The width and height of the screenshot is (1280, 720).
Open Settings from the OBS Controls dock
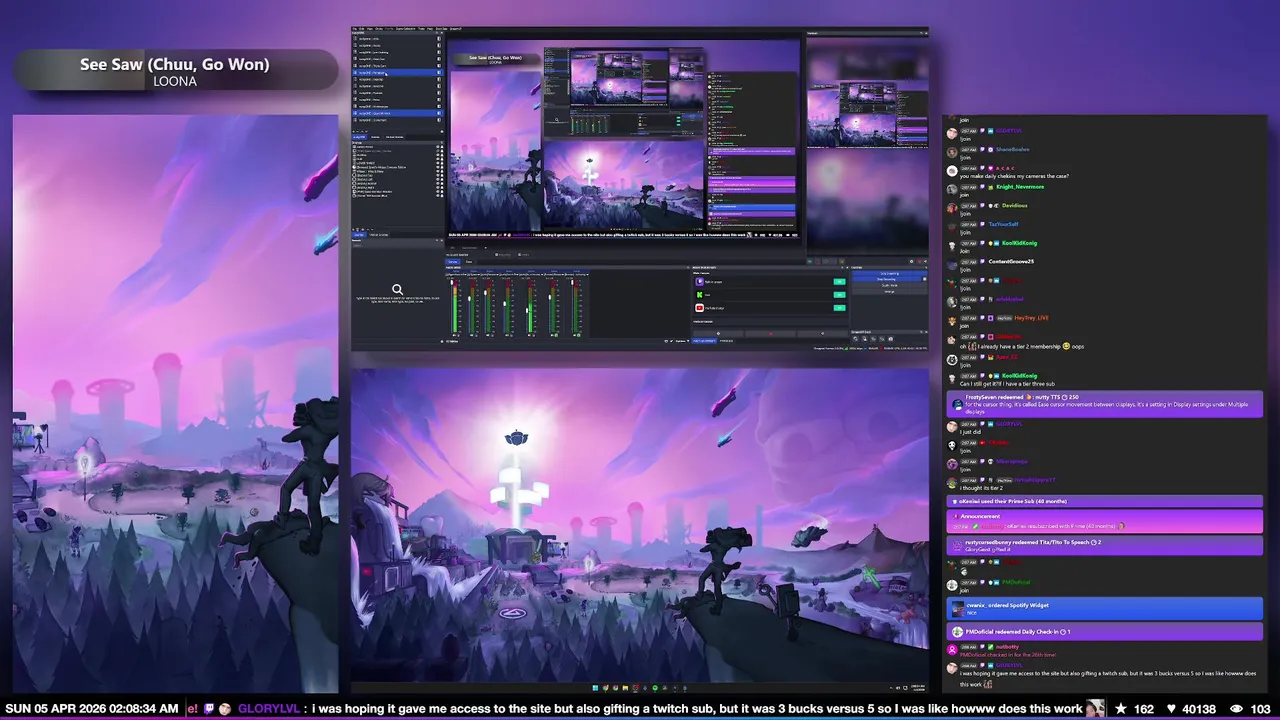888,291
